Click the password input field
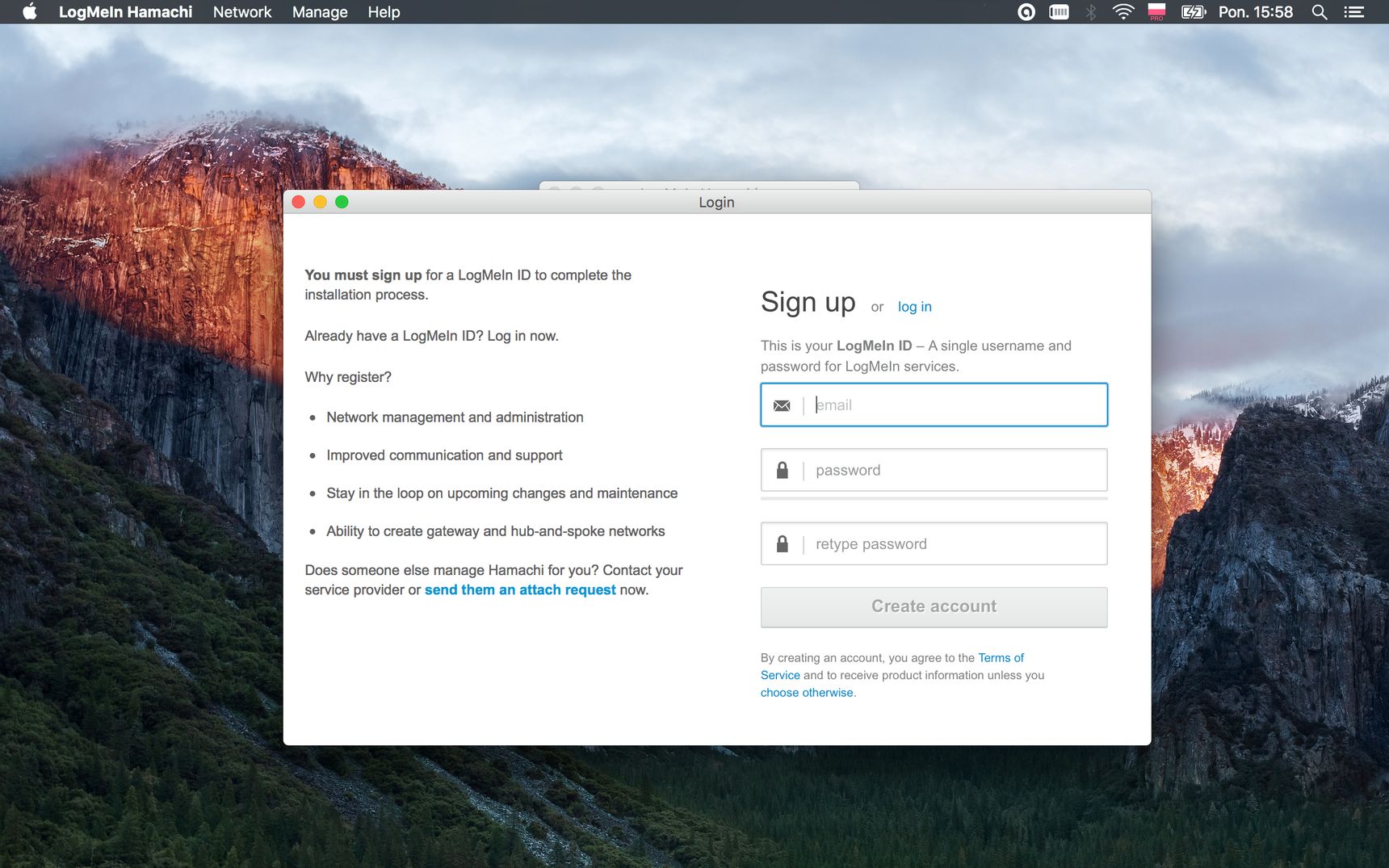1389x868 pixels. click(934, 470)
